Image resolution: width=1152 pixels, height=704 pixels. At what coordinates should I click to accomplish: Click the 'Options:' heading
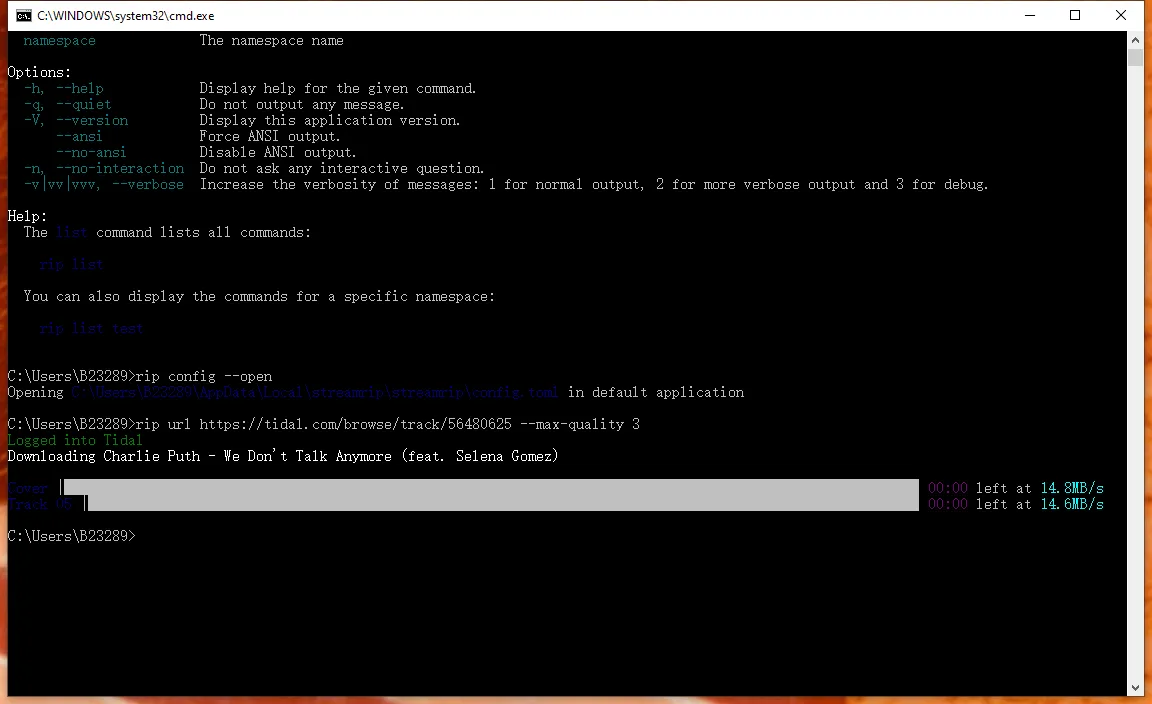(x=39, y=72)
